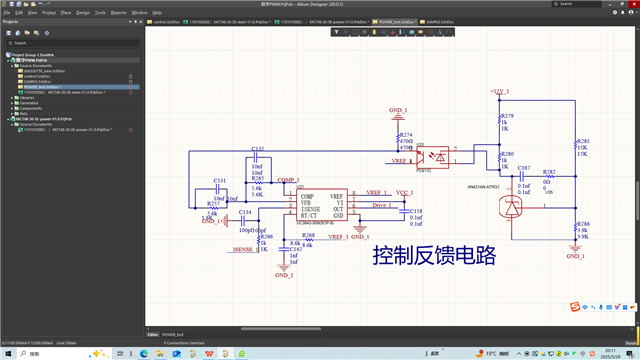
Task: Open the Projects panel gear settings icon
Action: tap(47, 33)
